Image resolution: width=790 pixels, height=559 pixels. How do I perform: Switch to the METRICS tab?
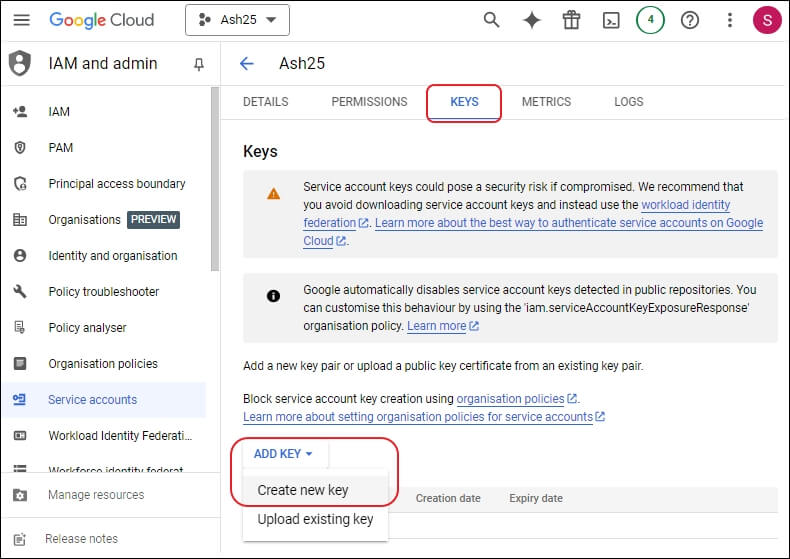pyautogui.click(x=546, y=102)
